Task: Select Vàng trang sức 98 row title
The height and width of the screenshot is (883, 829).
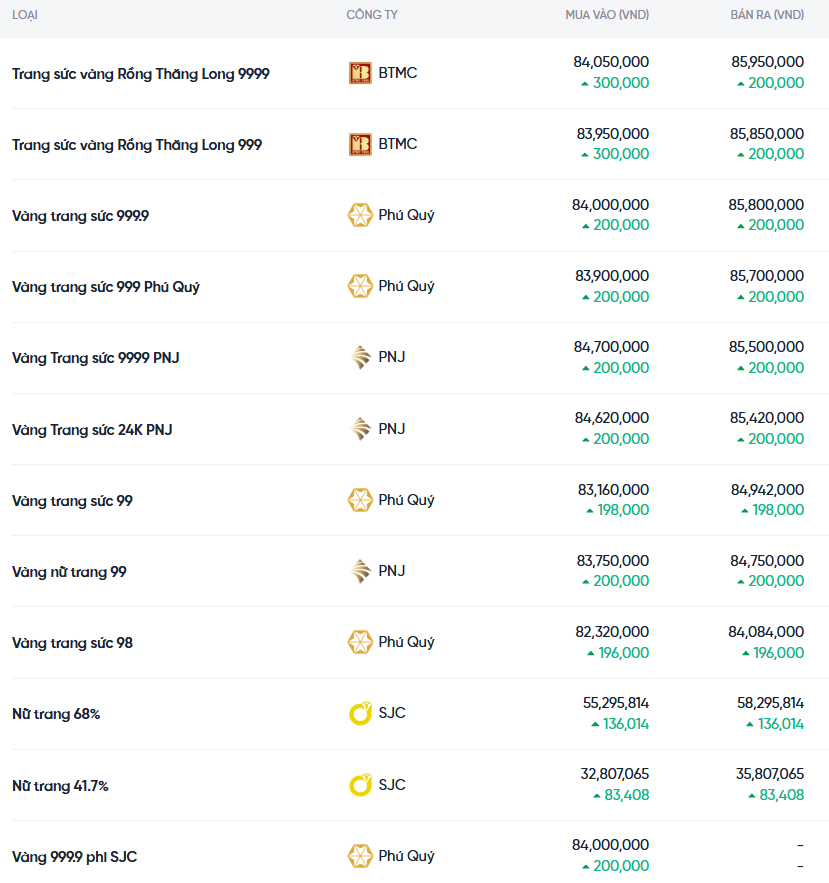Action: [x=72, y=643]
